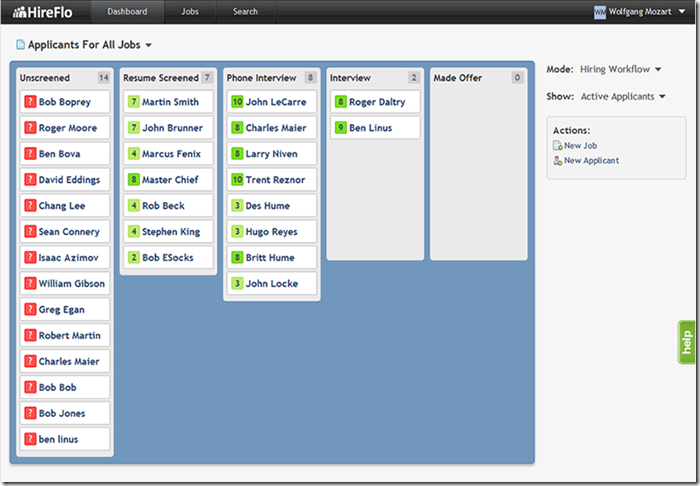The width and height of the screenshot is (700, 486).
Task: Click the score 3 badge for Des Hume
Action: pos(237,205)
